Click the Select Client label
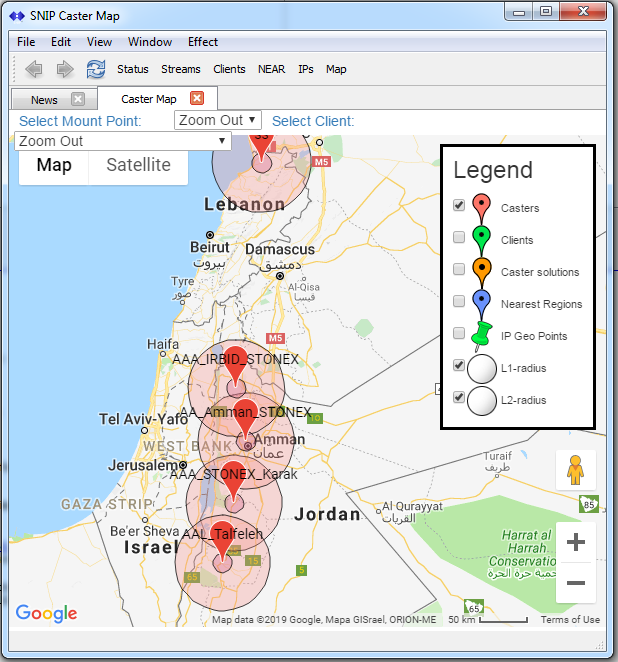This screenshot has height=662, width=618. coord(313,121)
